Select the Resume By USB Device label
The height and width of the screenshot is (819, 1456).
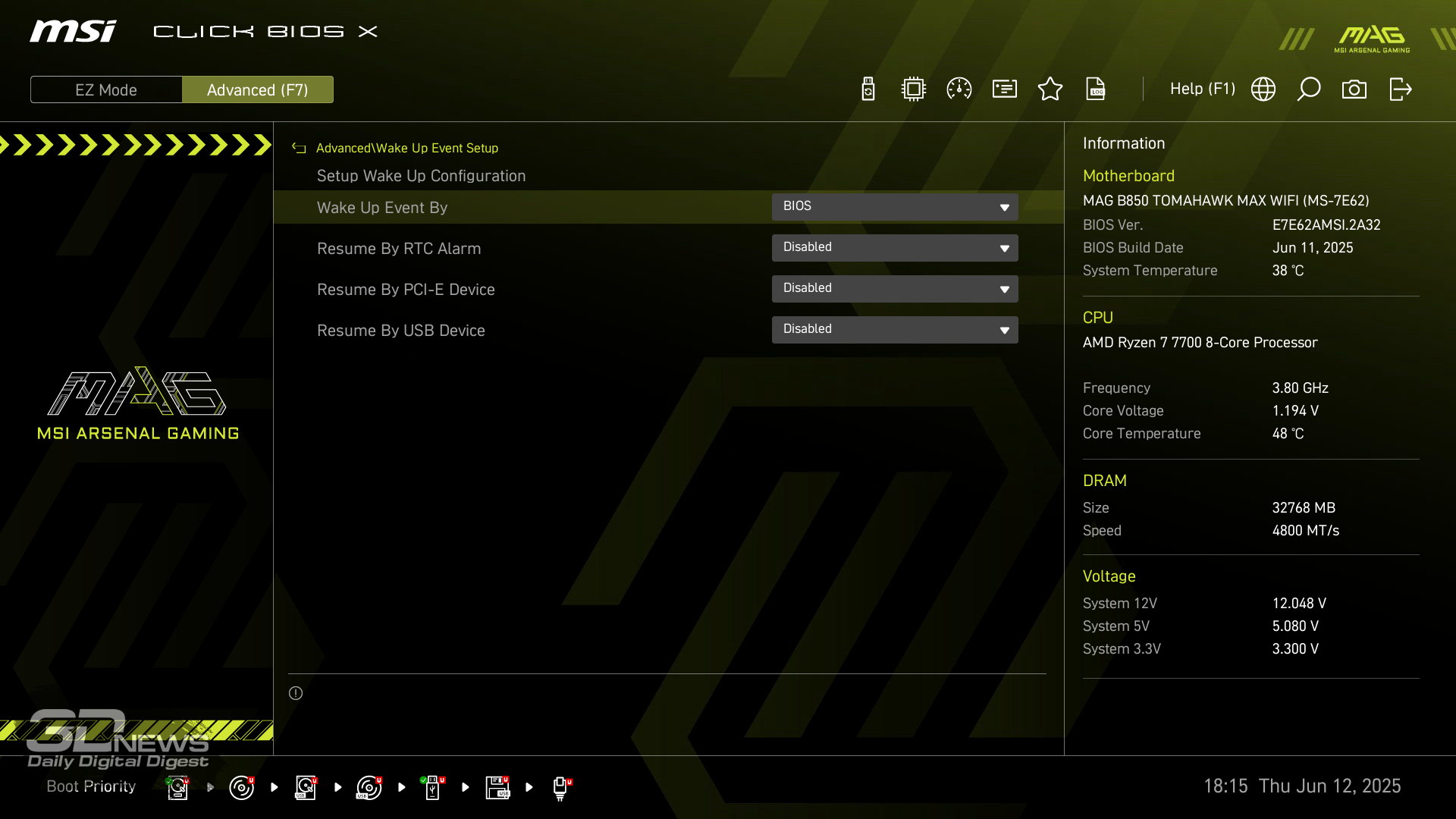[x=401, y=331]
